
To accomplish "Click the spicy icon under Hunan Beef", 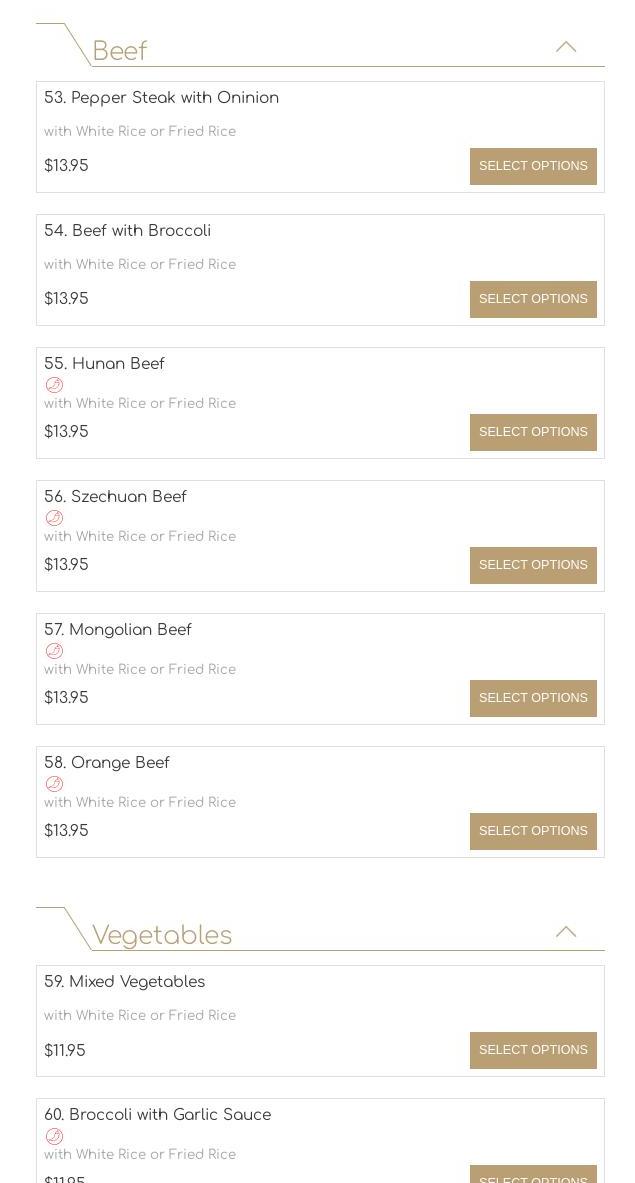I will (x=54, y=385).
